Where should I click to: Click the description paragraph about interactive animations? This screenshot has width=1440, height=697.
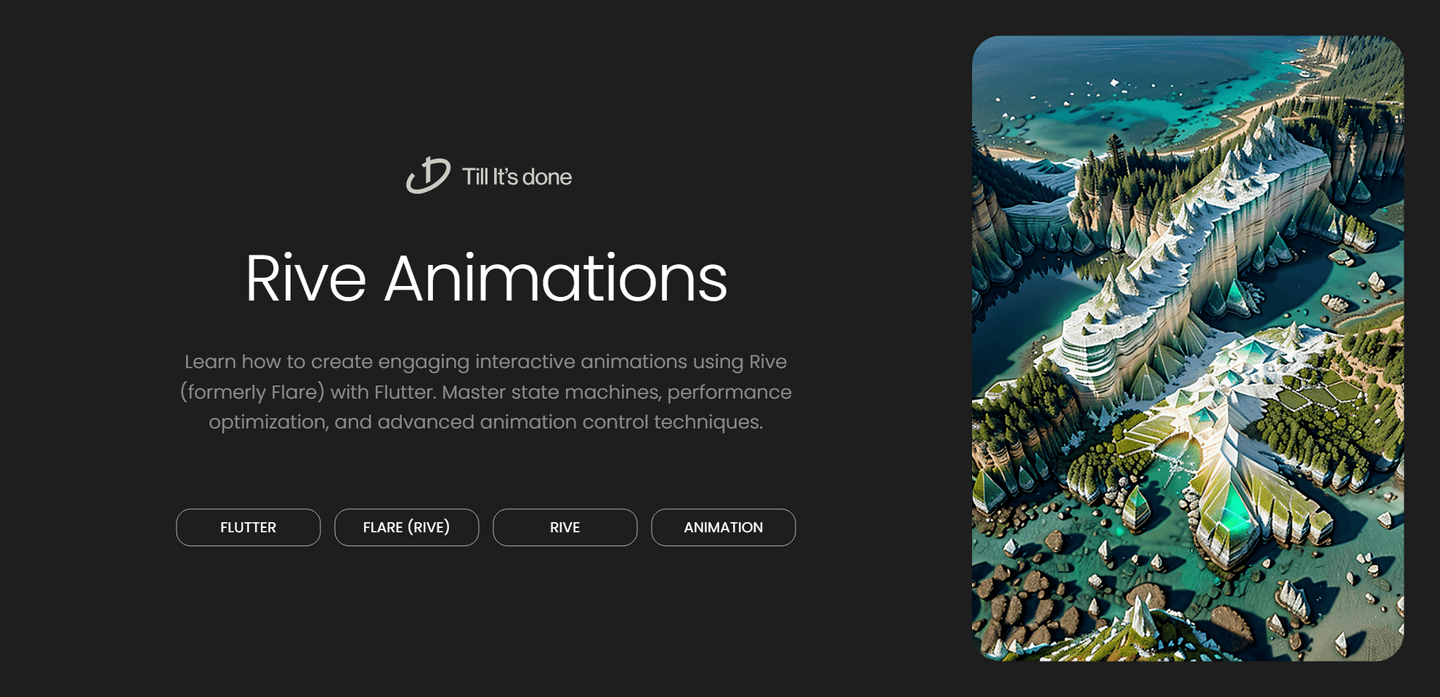click(x=486, y=392)
